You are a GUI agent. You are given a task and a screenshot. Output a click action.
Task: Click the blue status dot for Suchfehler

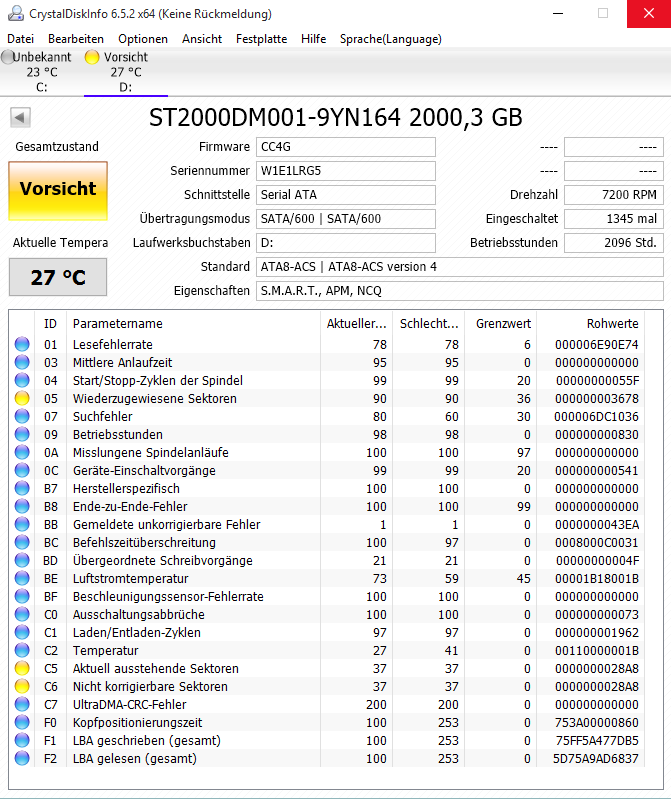[22, 416]
